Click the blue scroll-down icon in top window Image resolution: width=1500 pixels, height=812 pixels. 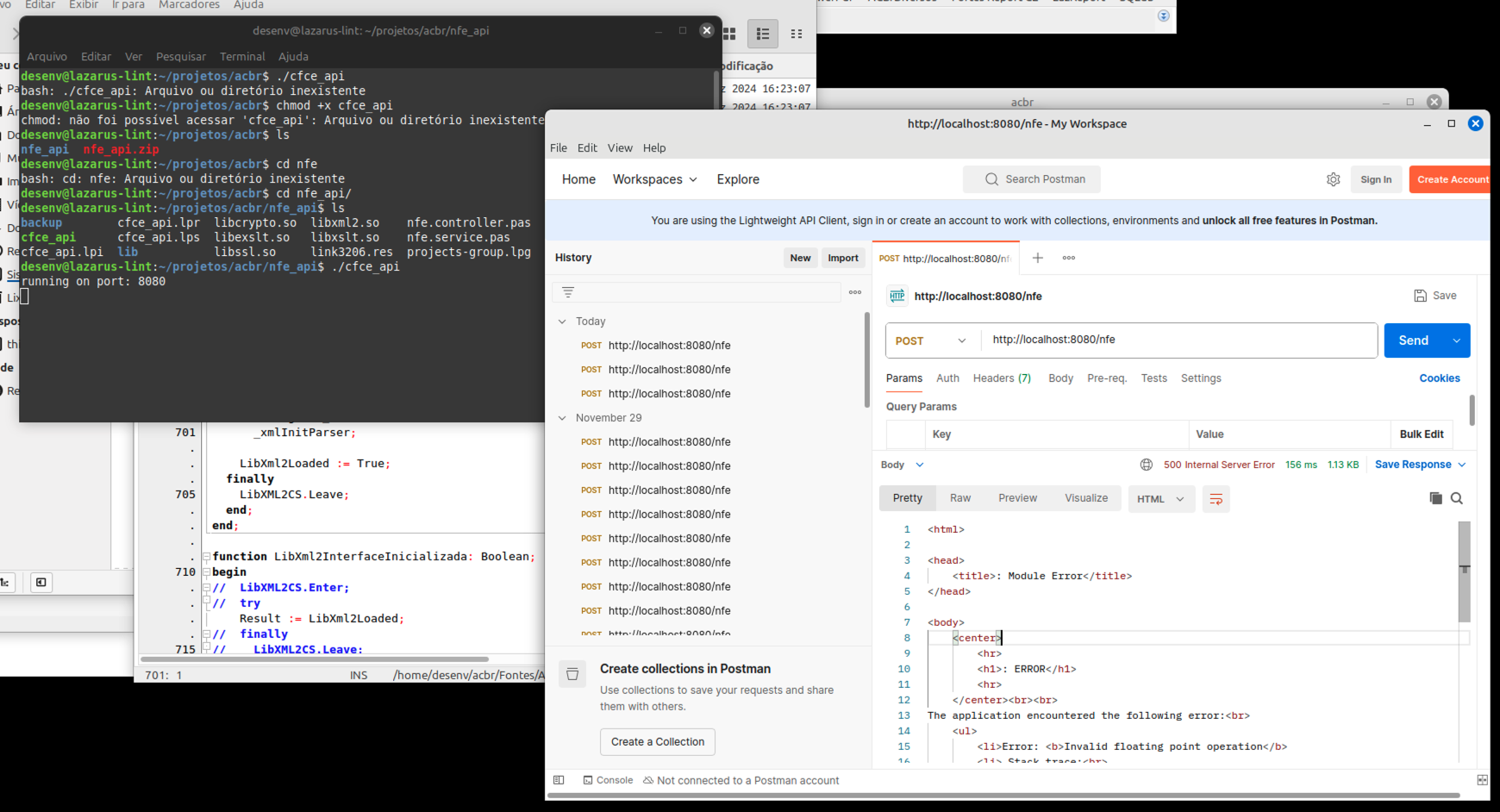(x=1164, y=16)
